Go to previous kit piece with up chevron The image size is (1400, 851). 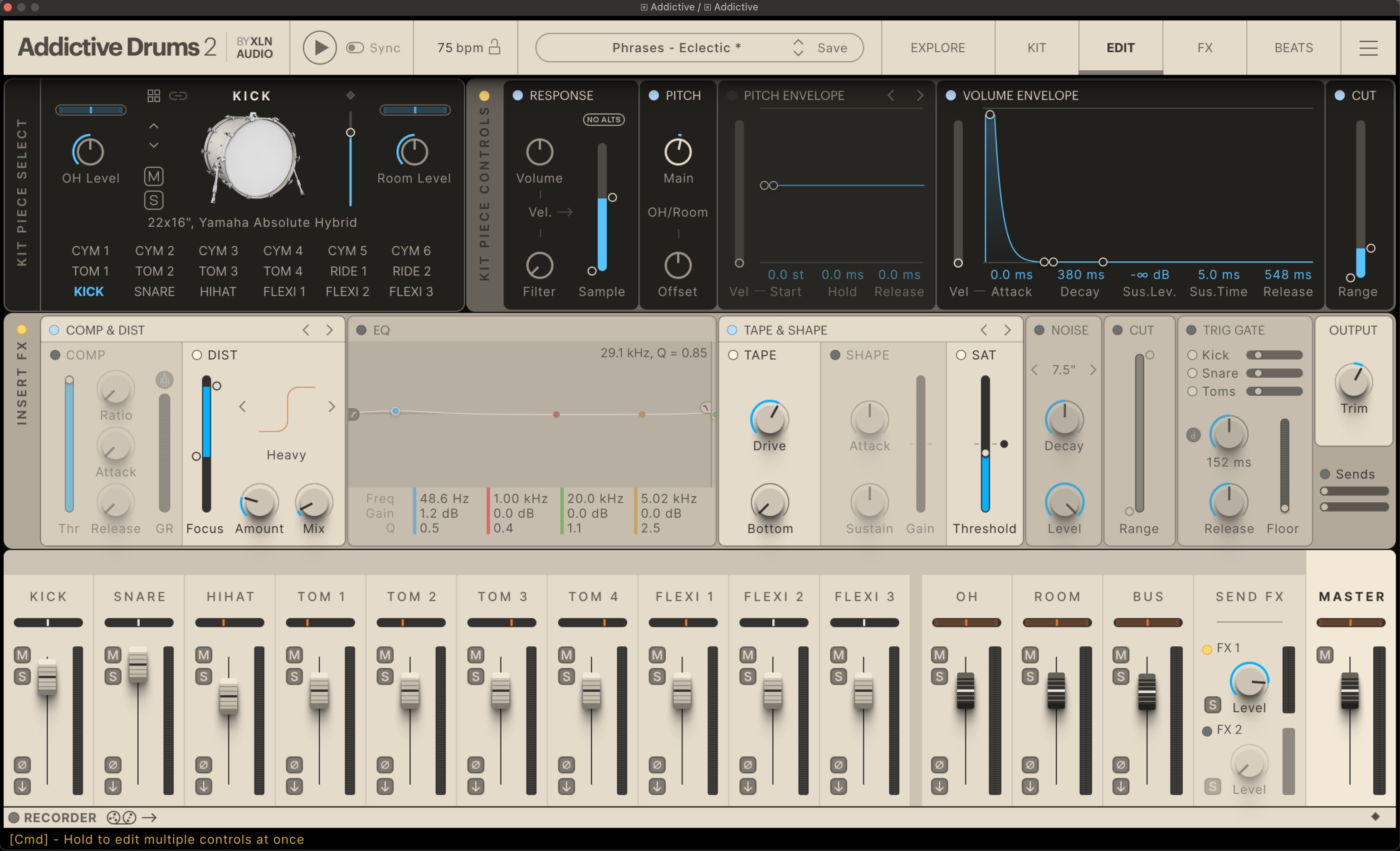[x=153, y=126]
